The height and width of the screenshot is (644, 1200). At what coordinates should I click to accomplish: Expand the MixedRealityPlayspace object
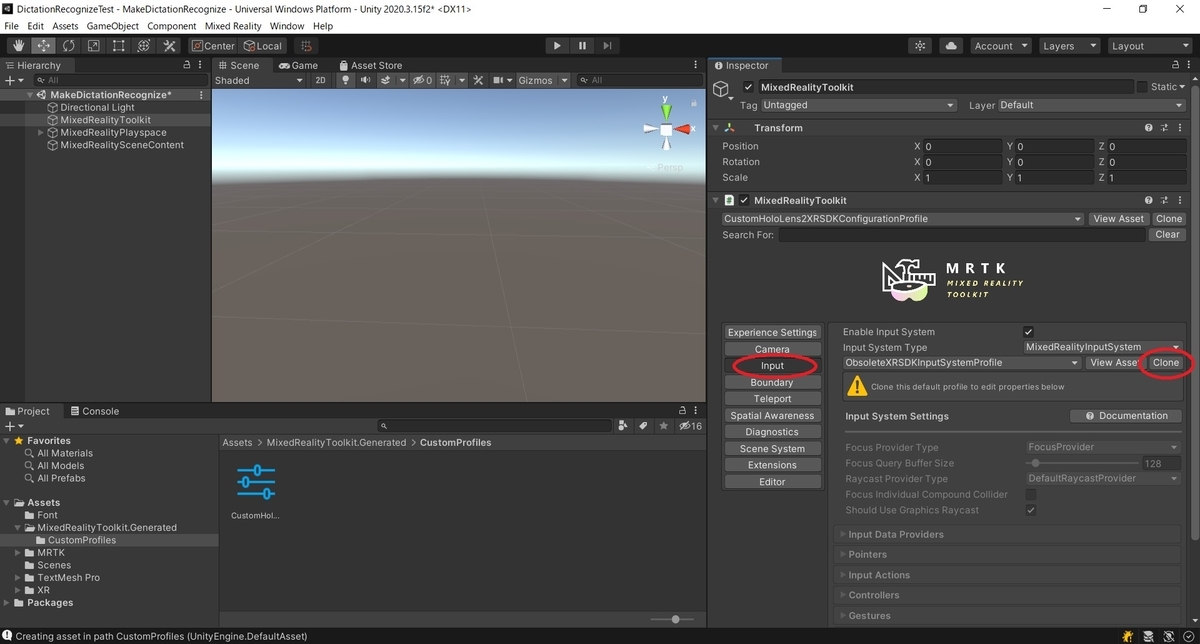point(41,132)
